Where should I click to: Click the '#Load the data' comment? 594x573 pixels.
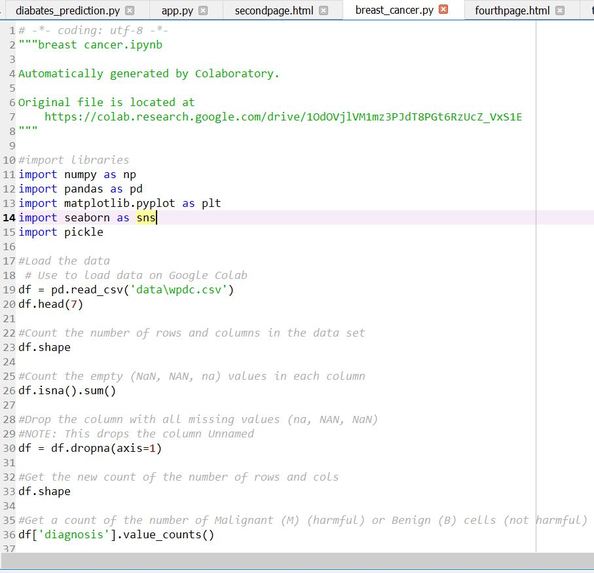pyautogui.click(x=64, y=261)
